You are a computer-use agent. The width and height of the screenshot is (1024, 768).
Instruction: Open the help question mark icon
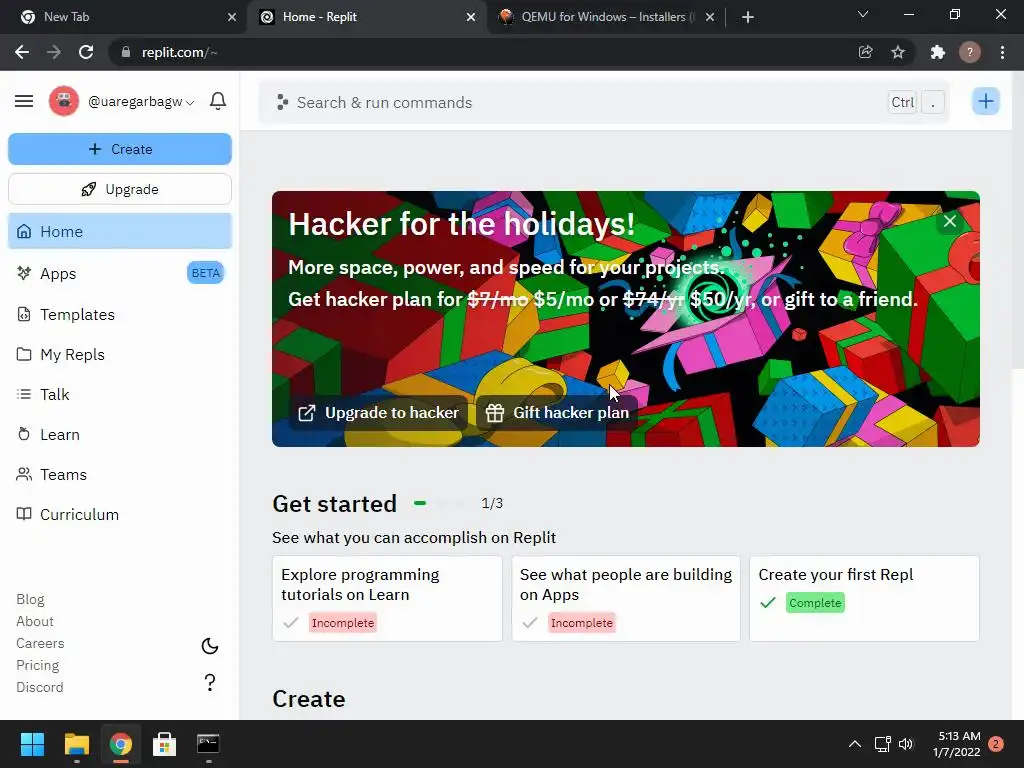pyautogui.click(x=210, y=682)
